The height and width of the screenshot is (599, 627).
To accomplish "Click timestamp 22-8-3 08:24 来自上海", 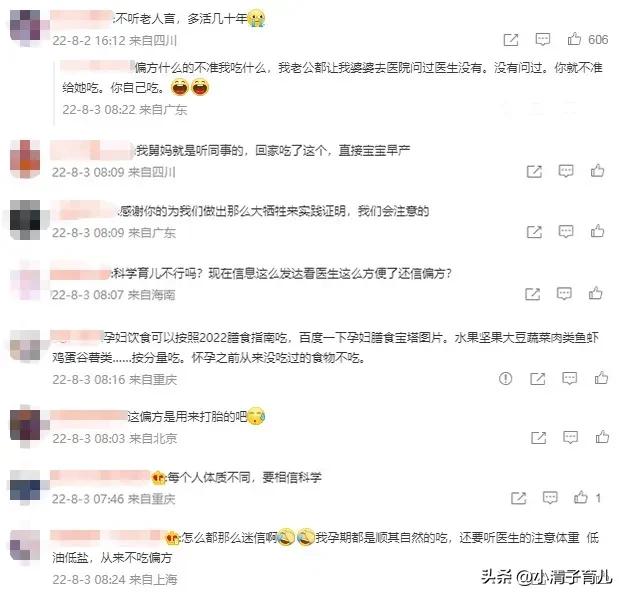I will click(x=115, y=579).
